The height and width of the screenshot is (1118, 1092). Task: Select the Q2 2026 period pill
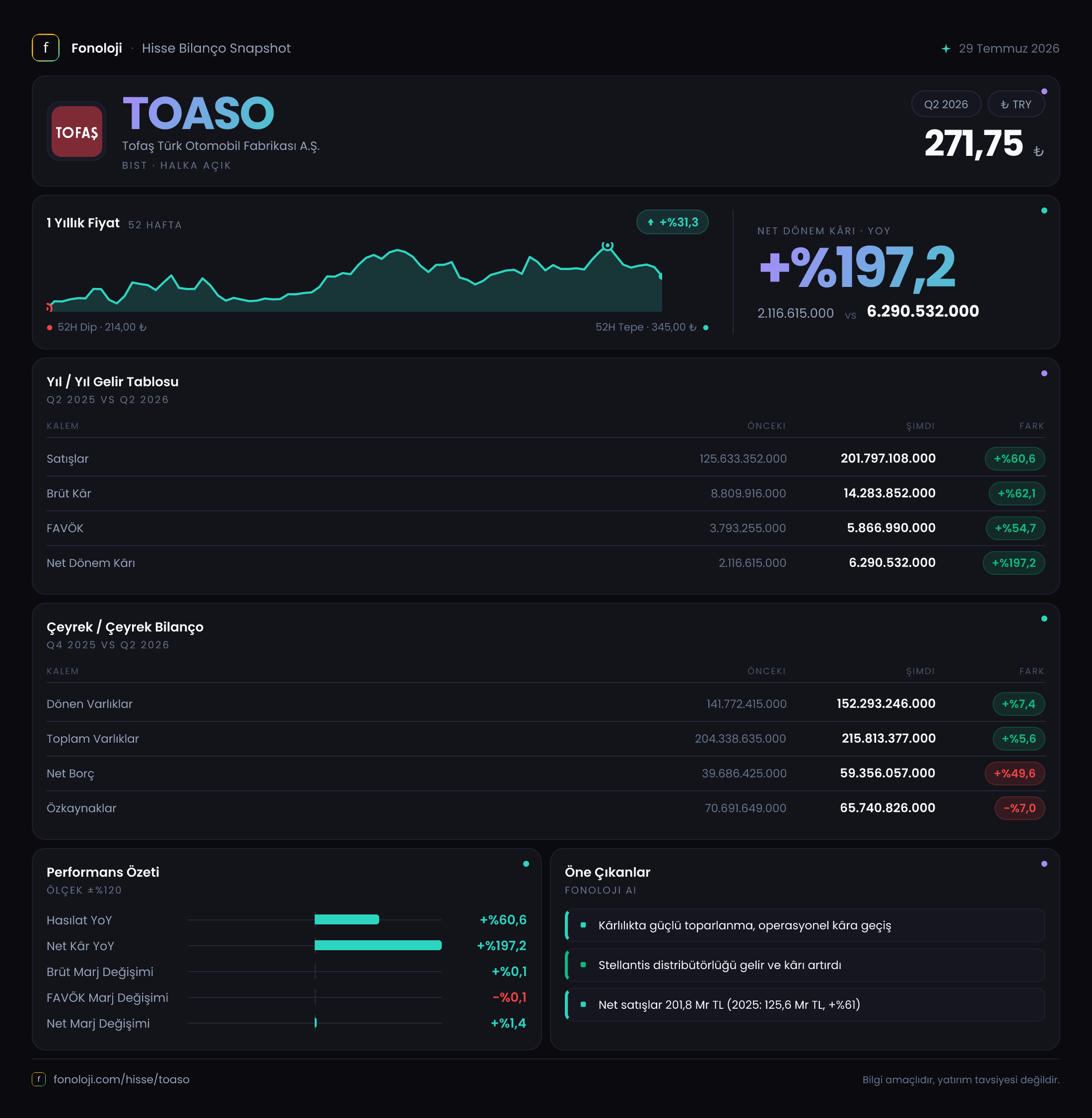coord(946,104)
